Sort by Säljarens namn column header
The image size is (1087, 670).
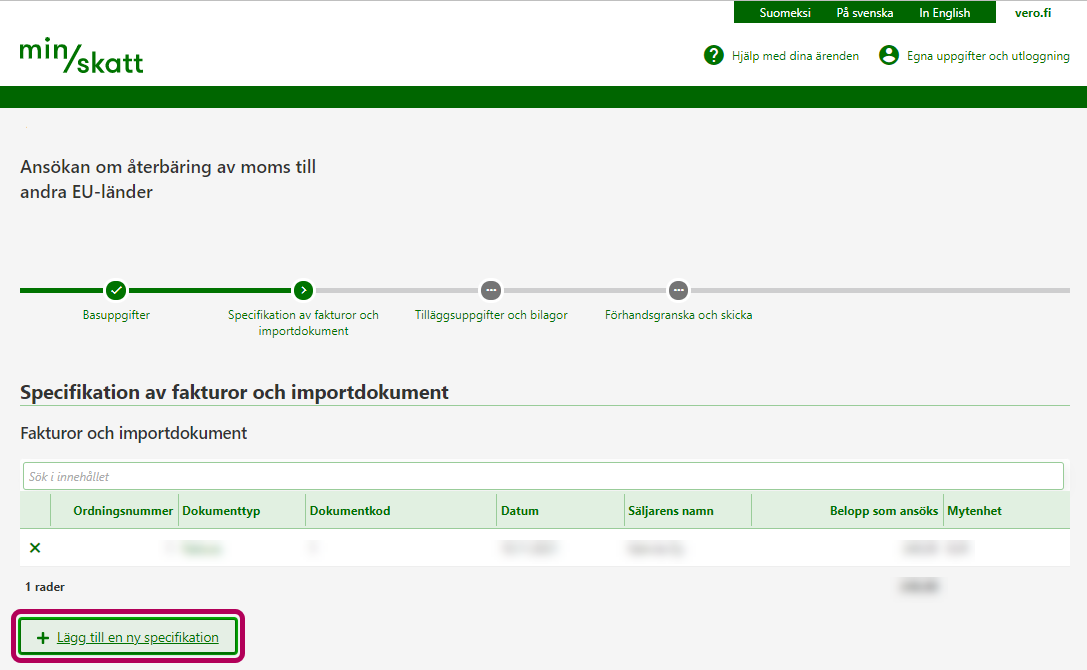pyautogui.click(x=671, y=511)
